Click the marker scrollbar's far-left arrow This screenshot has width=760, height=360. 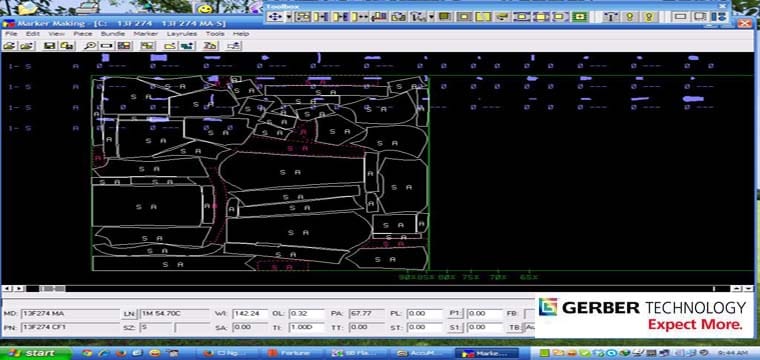point(6,288)
